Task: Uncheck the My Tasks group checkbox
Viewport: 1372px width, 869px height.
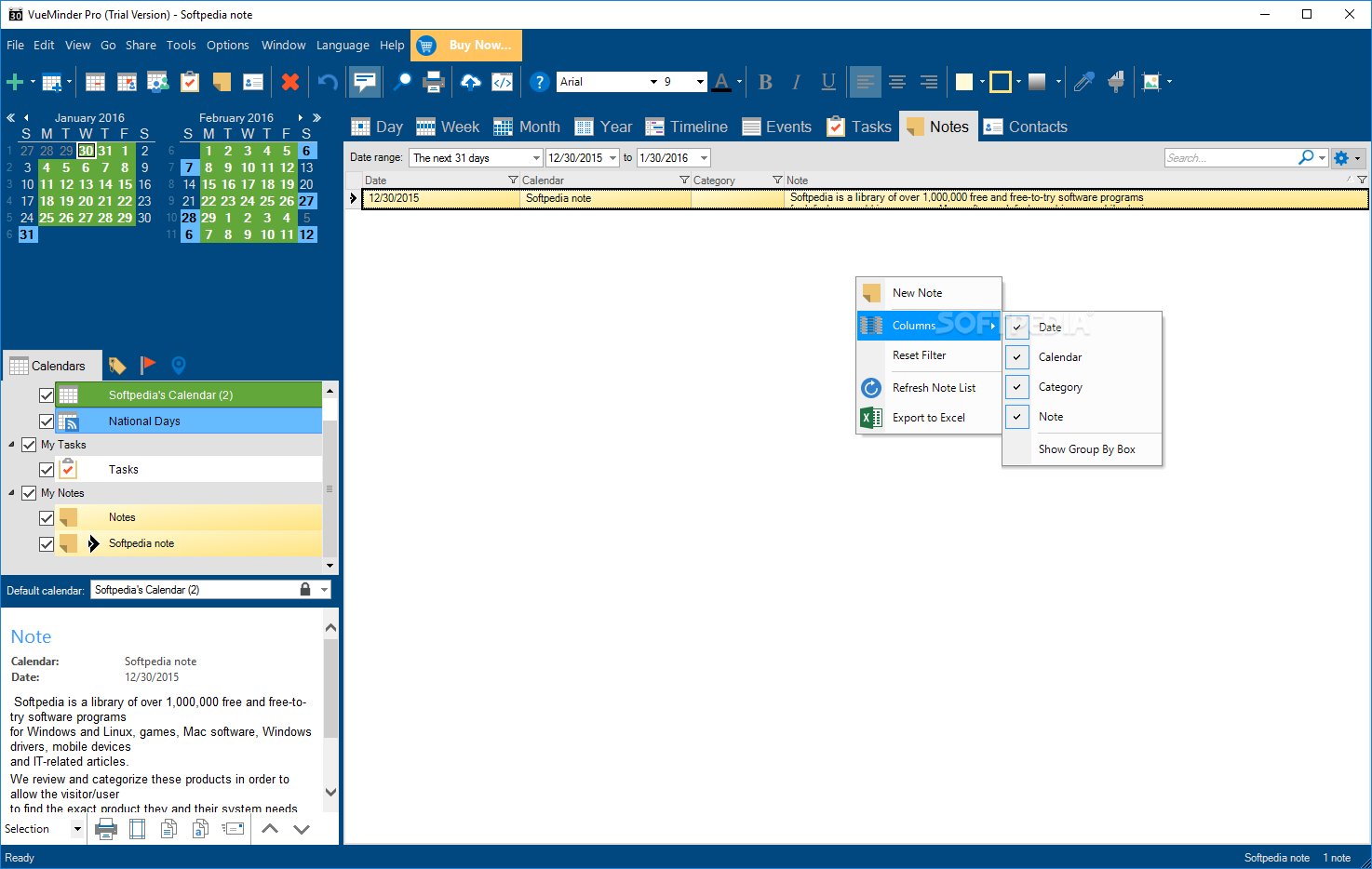Action: [29, 445]
